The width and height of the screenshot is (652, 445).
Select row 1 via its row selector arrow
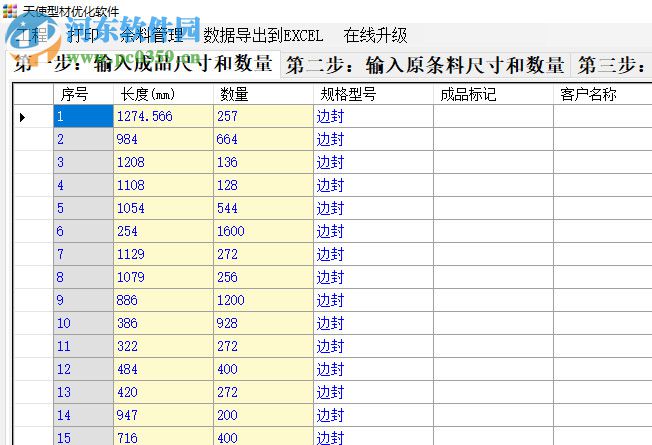click(x=33, y=117)
